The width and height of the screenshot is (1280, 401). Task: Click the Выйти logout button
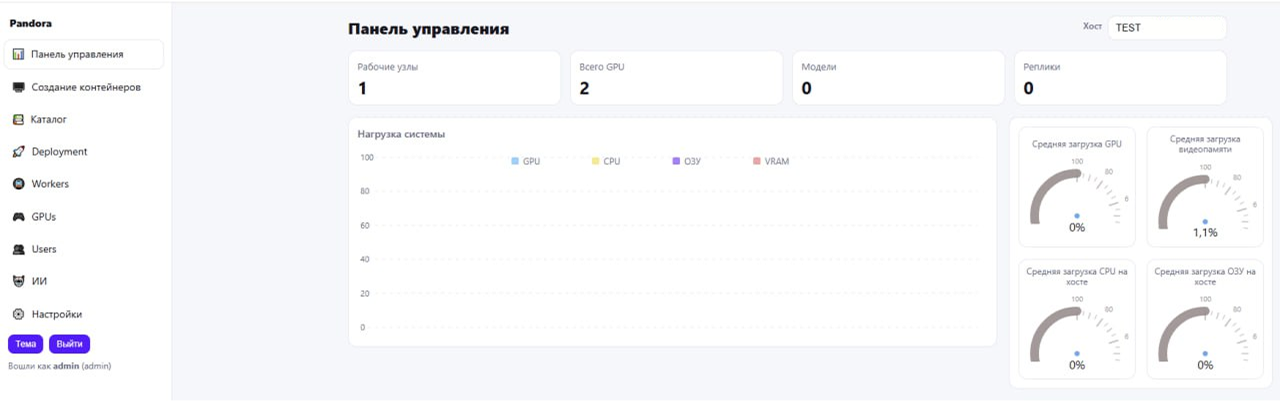coord(70,344)
